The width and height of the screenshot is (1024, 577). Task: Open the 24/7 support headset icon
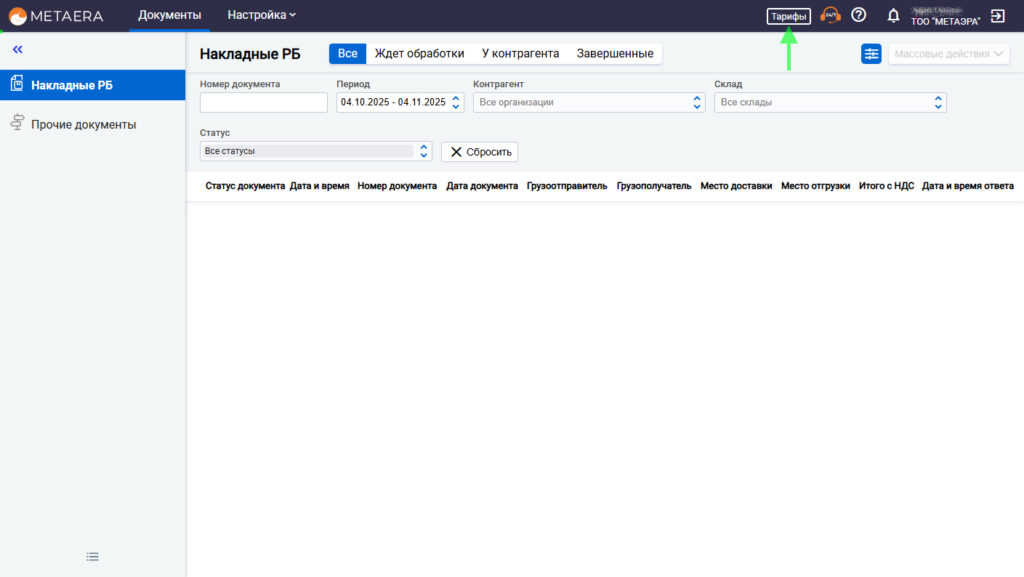point(830,15)
